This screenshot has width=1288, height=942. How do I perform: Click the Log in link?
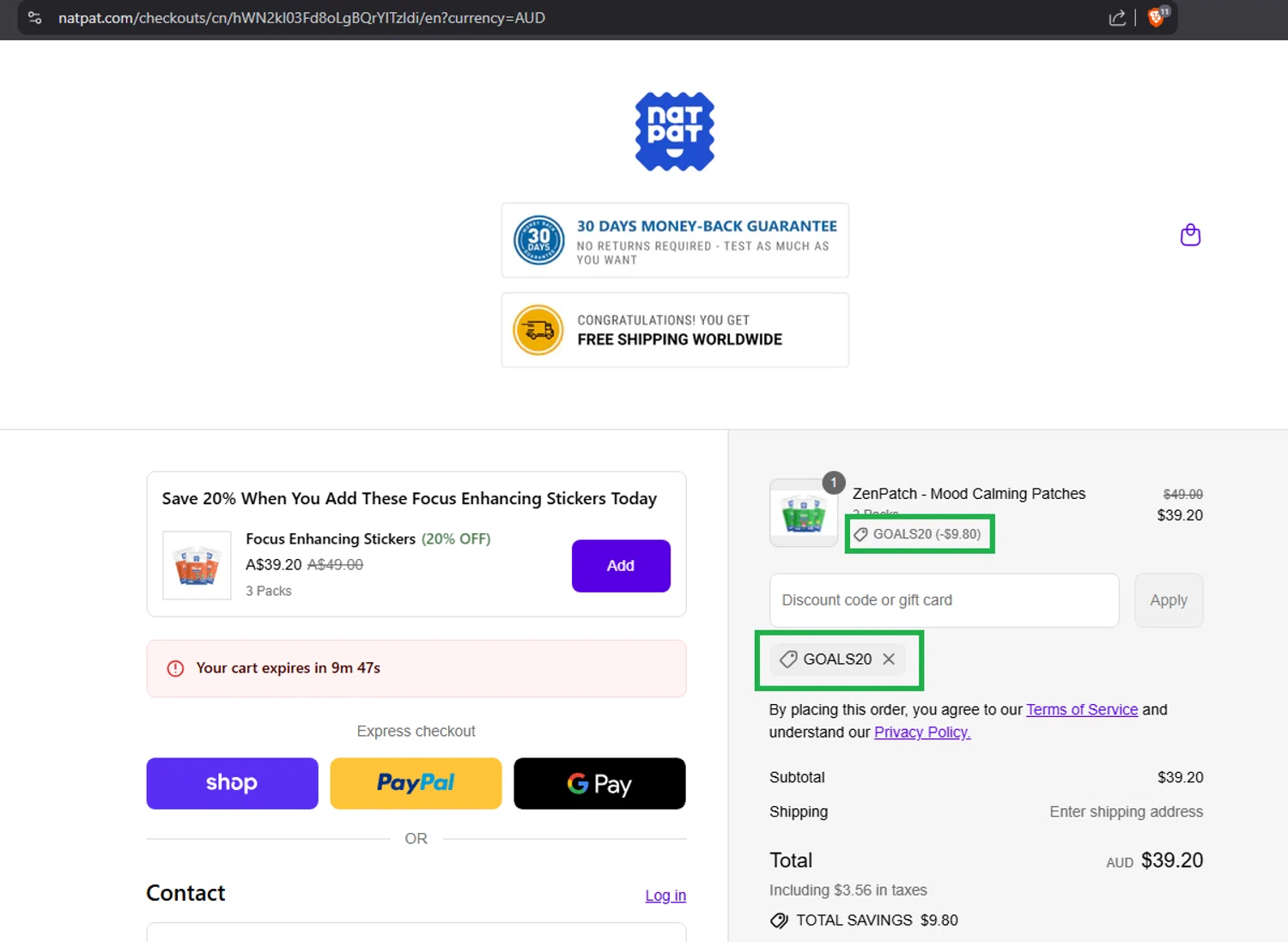[665, 895]
